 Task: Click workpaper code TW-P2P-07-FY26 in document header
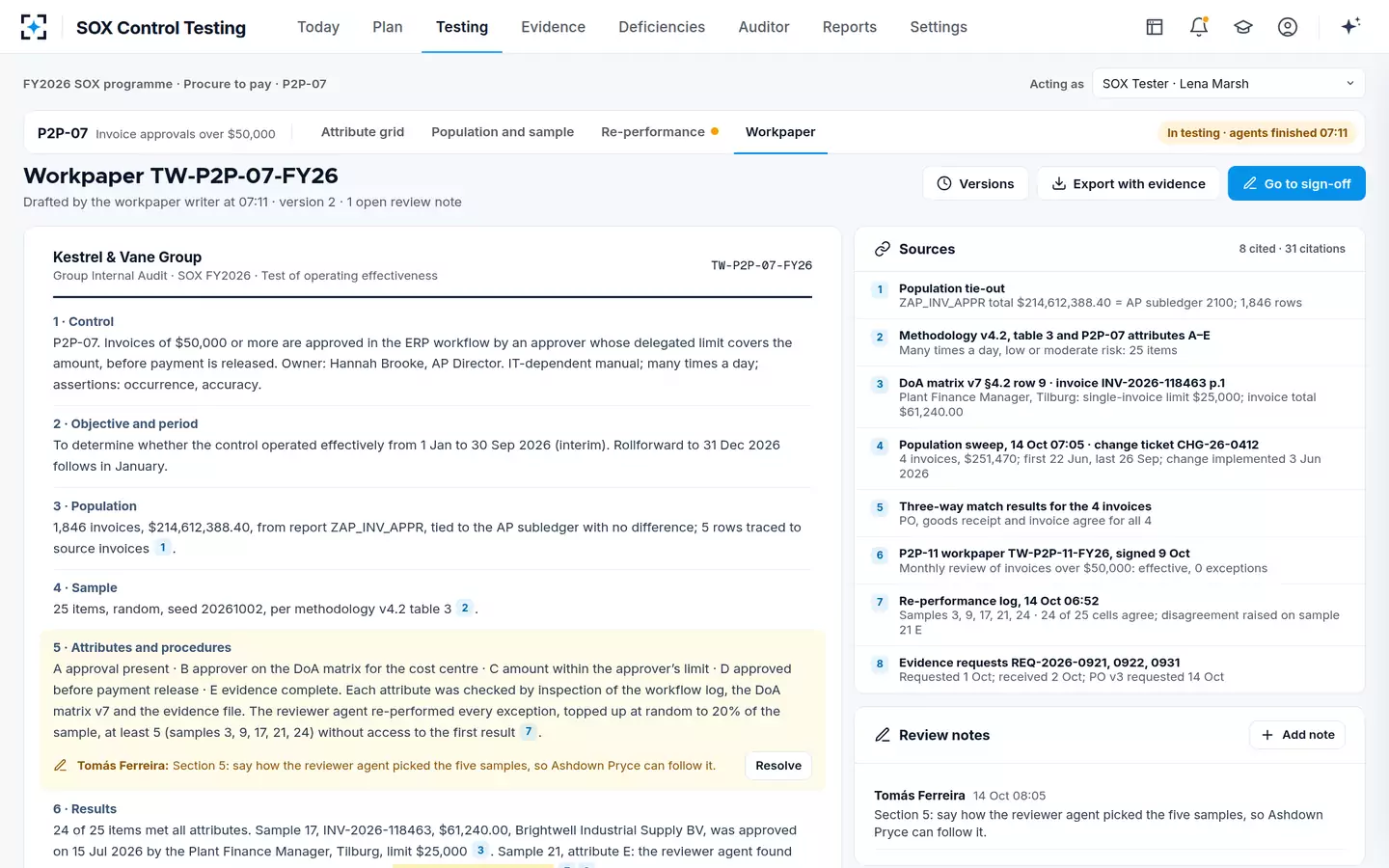pyautogui.click(x=761, y=265)
